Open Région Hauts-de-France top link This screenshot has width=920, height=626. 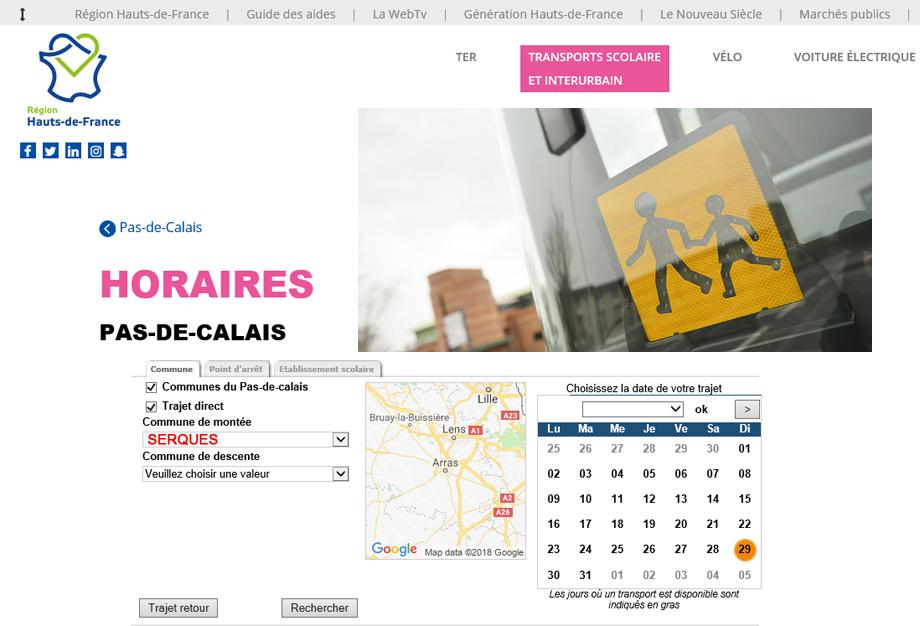pyautogui.click(x=141, y=14)
